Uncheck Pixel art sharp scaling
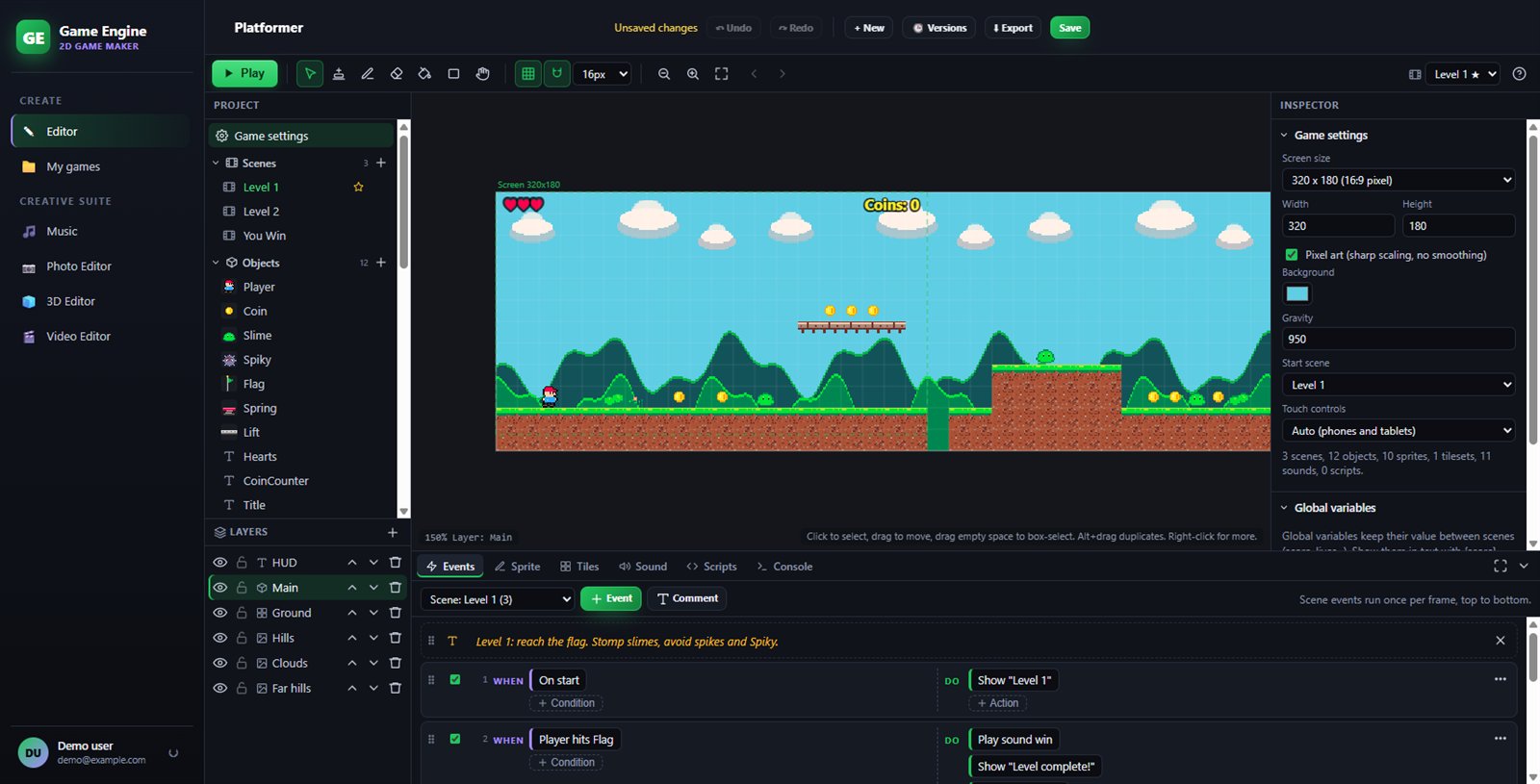Screen dimensions: 1540x784 point(1292,255)
